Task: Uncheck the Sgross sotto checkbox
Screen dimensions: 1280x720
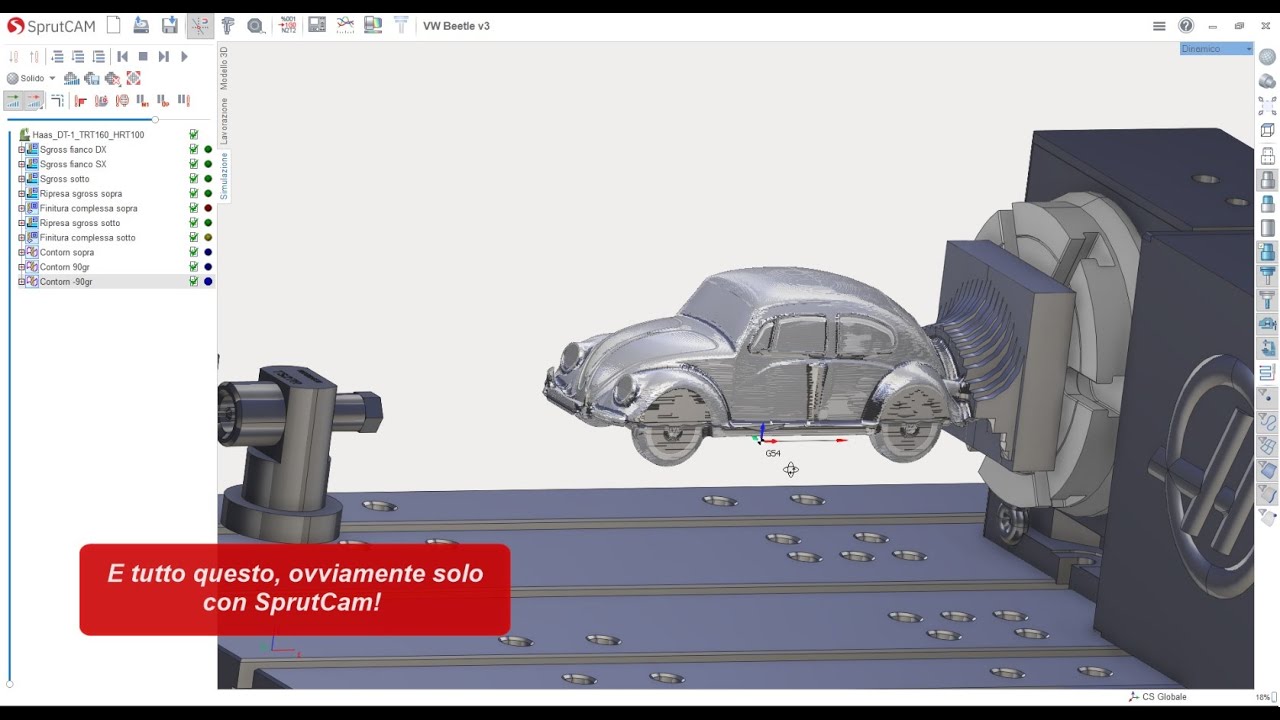Action: pos(194,179)
